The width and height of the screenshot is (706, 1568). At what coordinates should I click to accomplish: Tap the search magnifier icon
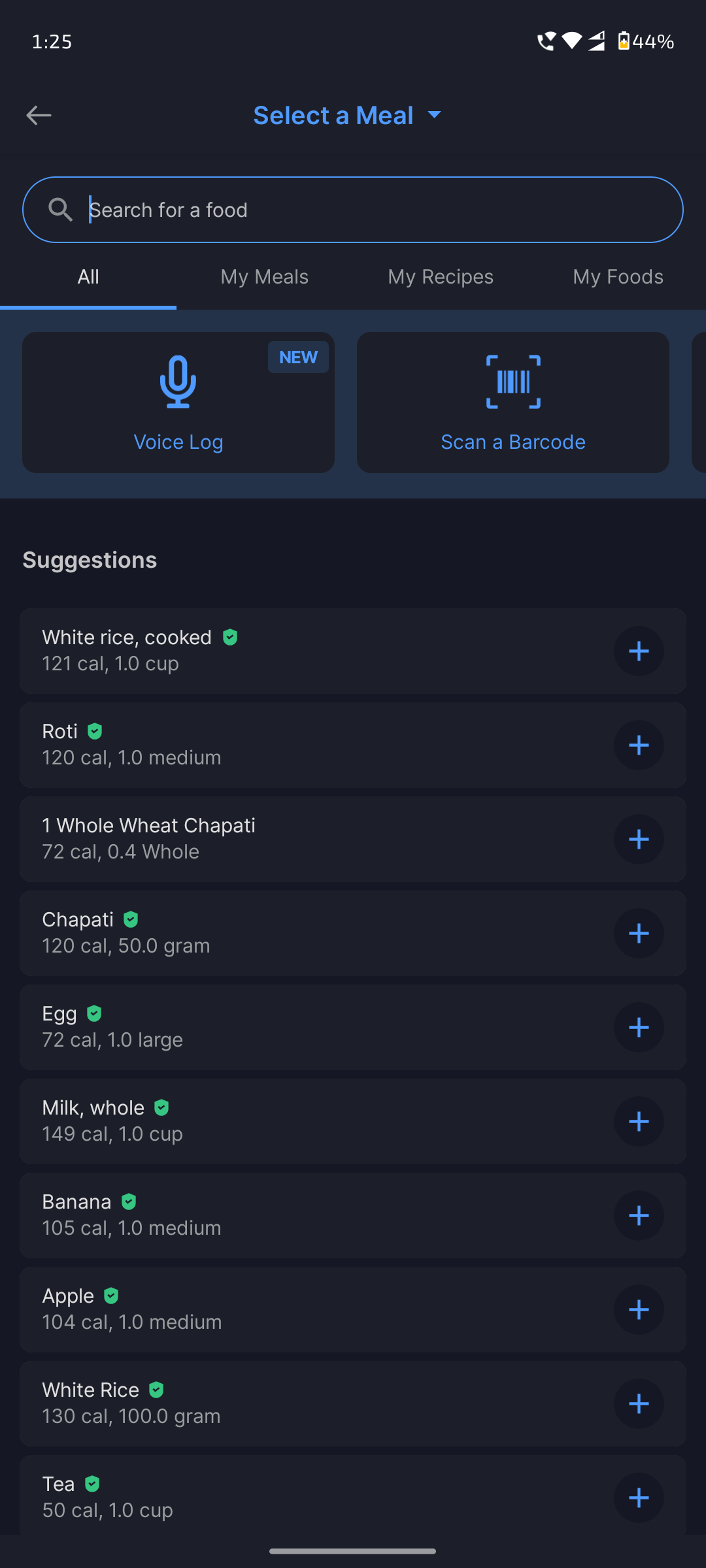60,210
